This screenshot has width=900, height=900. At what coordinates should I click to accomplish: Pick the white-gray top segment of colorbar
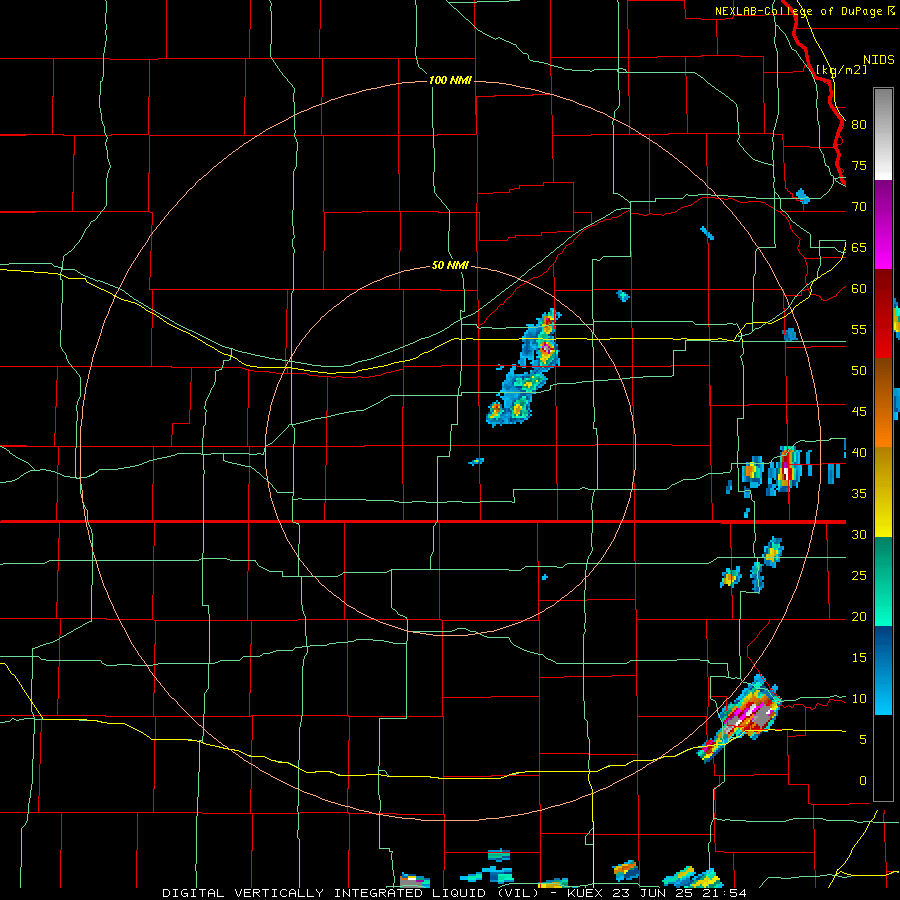[883, 134]
